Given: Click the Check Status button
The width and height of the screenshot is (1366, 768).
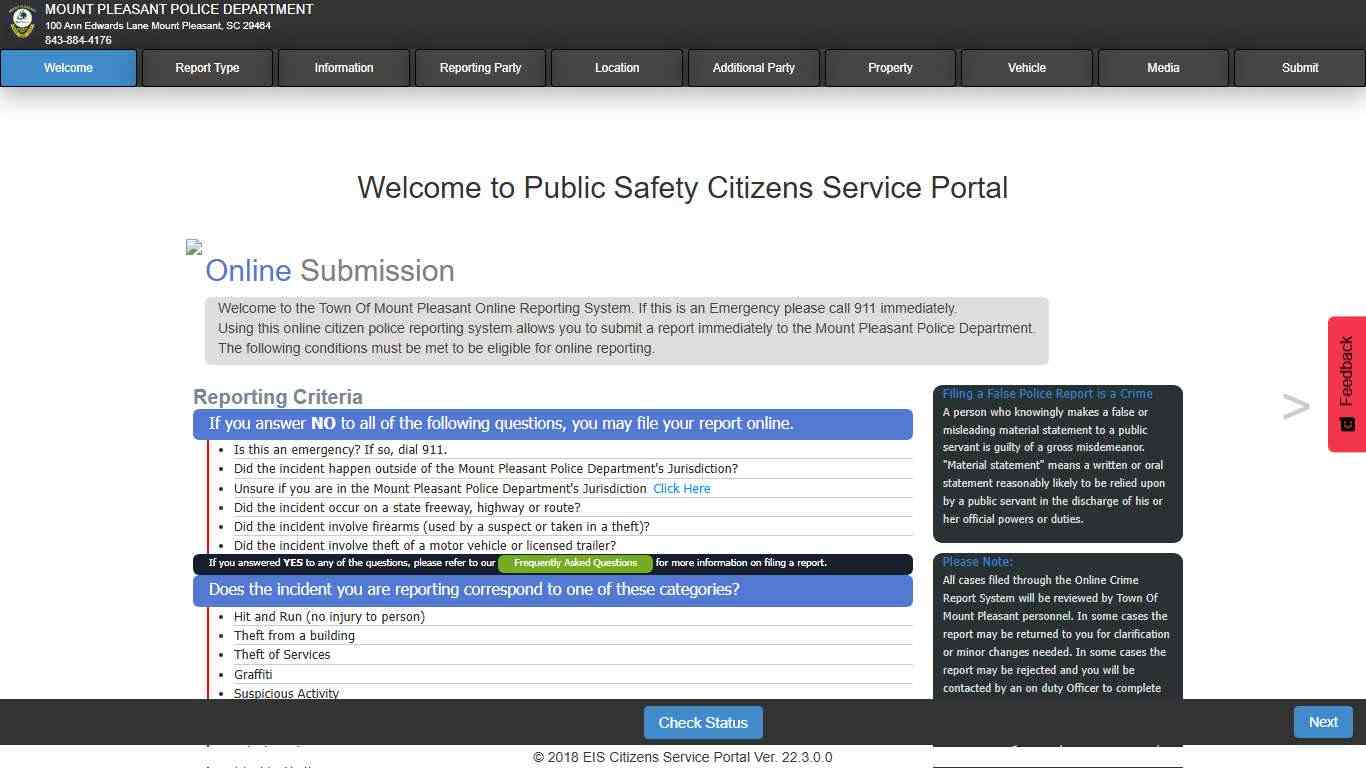Looking at the screenshot, I should pyautogui.click(x=702, y=722).
